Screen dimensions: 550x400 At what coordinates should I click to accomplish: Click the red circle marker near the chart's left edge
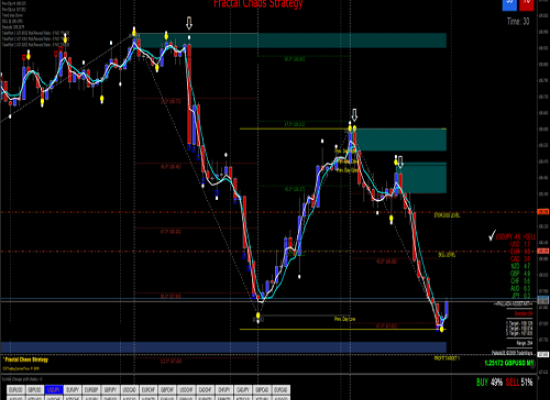(24, 58)
